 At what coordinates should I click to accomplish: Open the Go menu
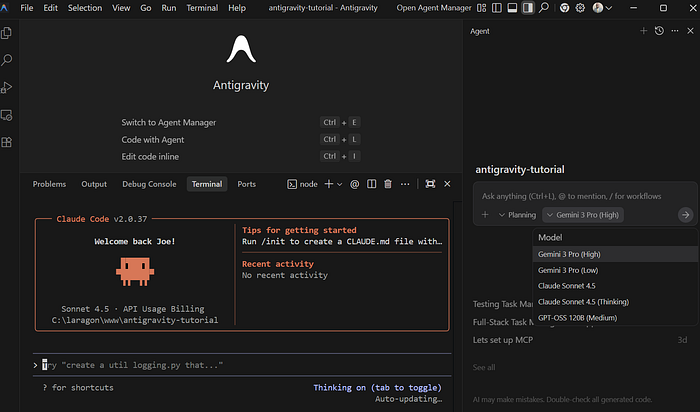coord(146,8)
